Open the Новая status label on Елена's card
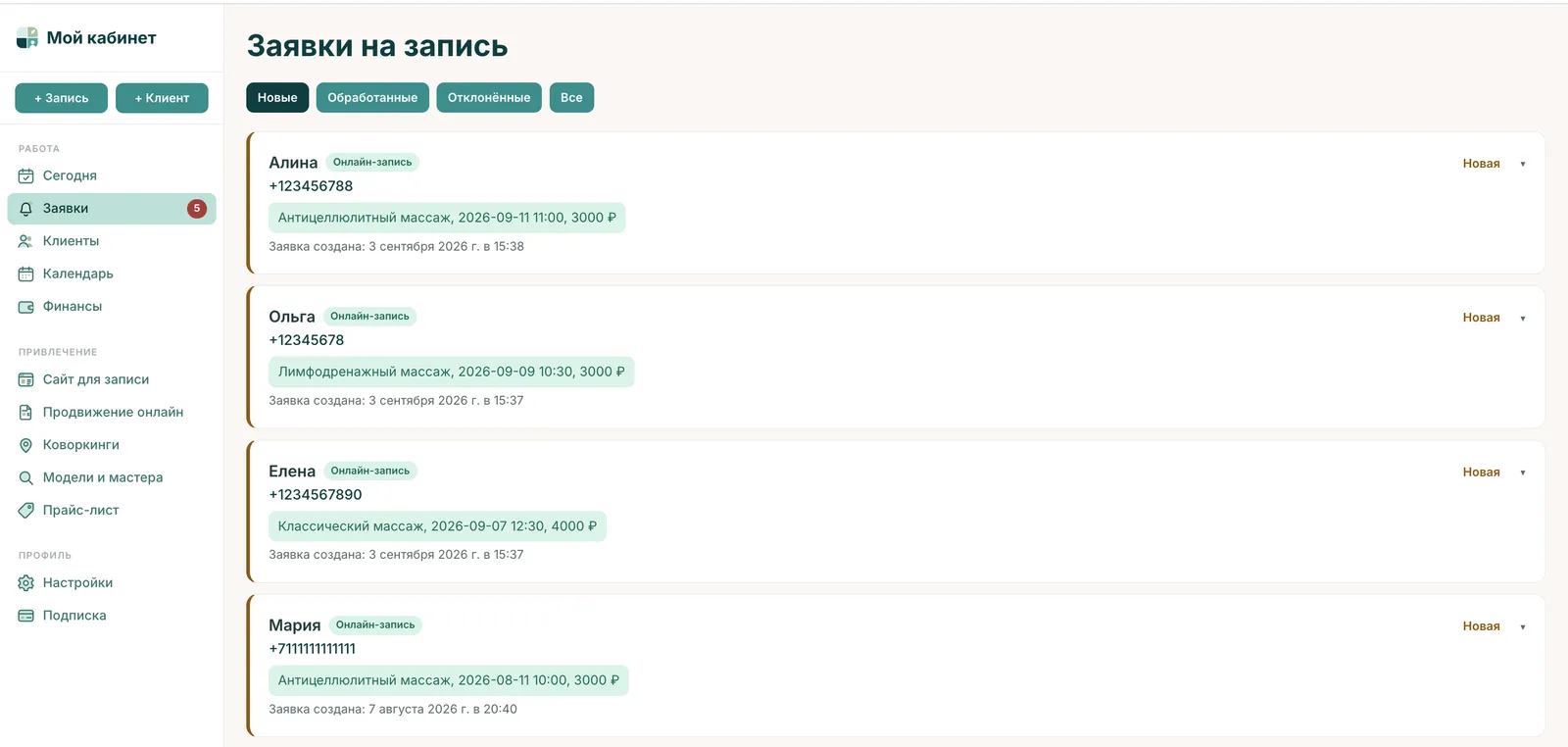Screen dimensions: 1568x747 click(x=1481, y=473)
